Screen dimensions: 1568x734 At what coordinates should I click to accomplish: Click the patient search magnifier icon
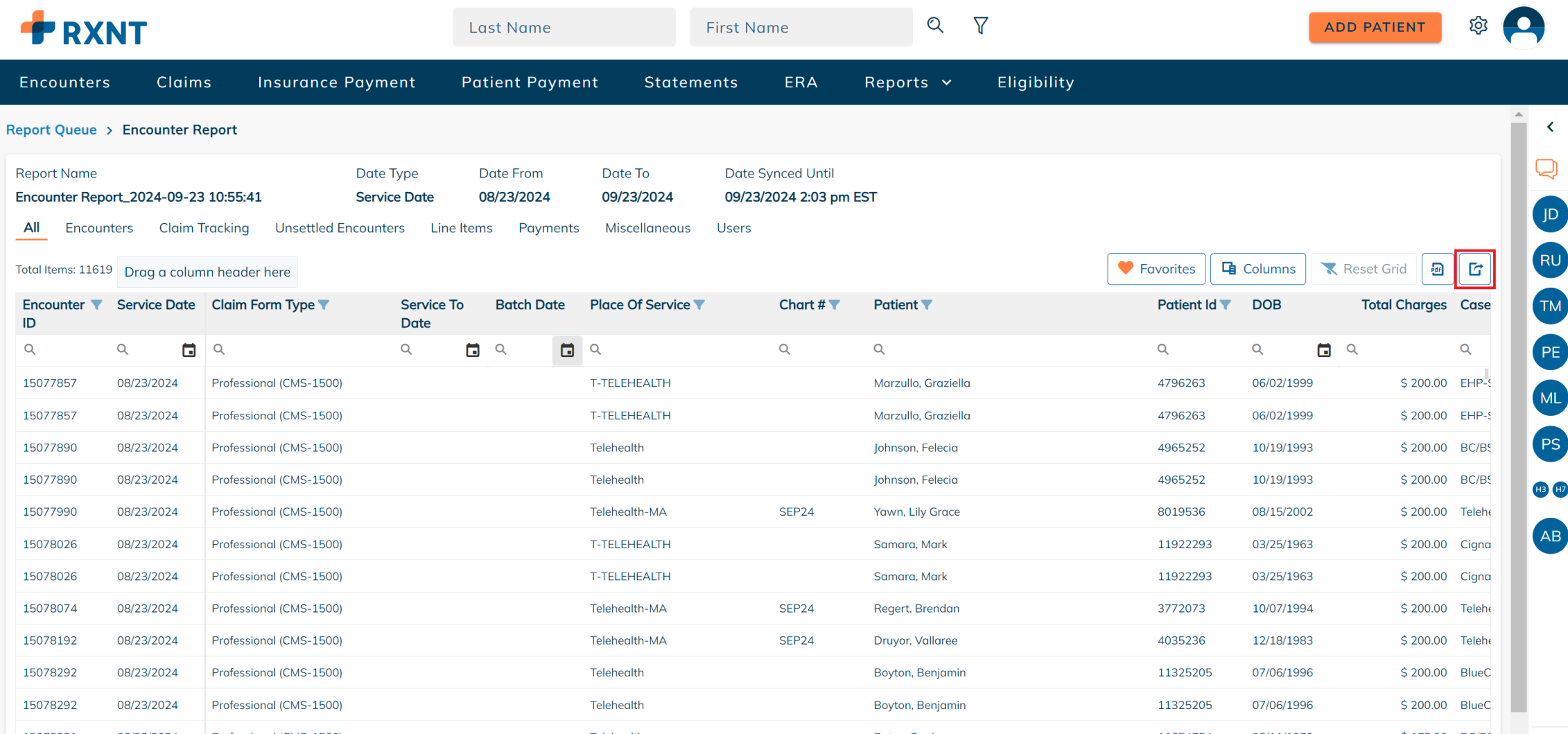(x=935, y=26)
